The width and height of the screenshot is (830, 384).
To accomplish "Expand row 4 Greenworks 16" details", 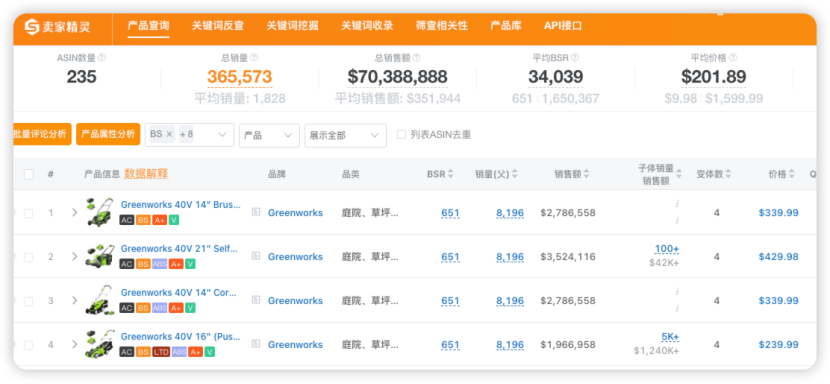I will 75,344.
